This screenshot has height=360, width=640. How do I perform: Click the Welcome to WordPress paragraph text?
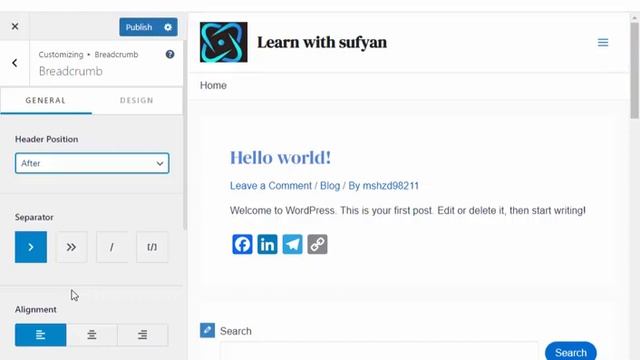(408, 211)
